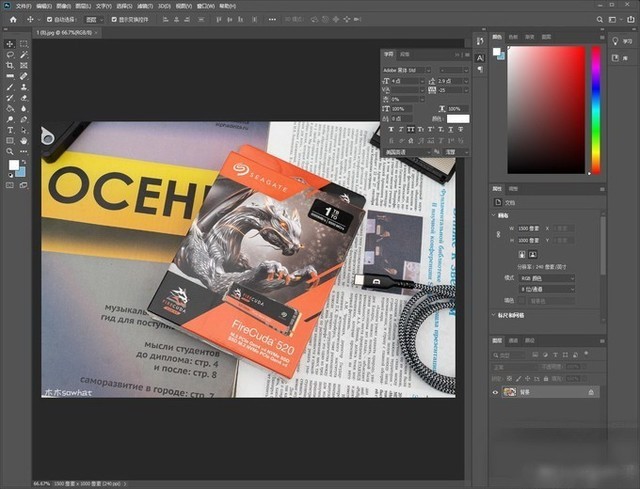Open the Help menu

coord(227,6)
